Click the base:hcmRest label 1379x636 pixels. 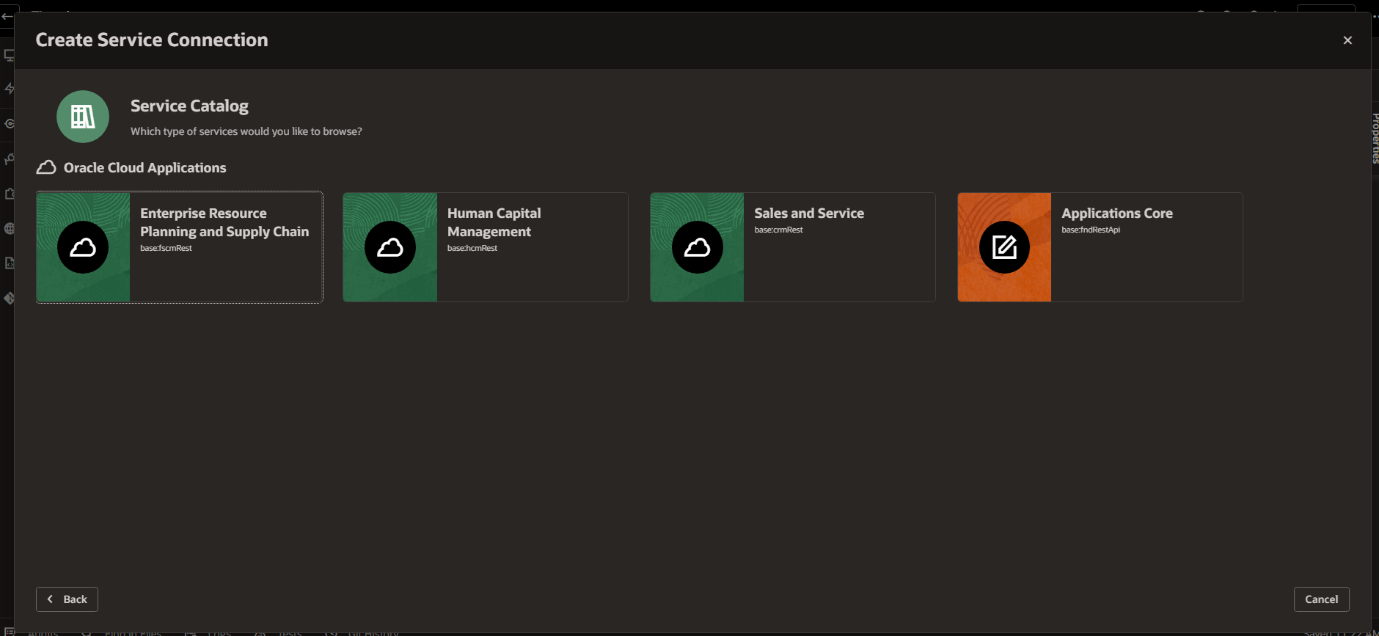coord(472,248)
